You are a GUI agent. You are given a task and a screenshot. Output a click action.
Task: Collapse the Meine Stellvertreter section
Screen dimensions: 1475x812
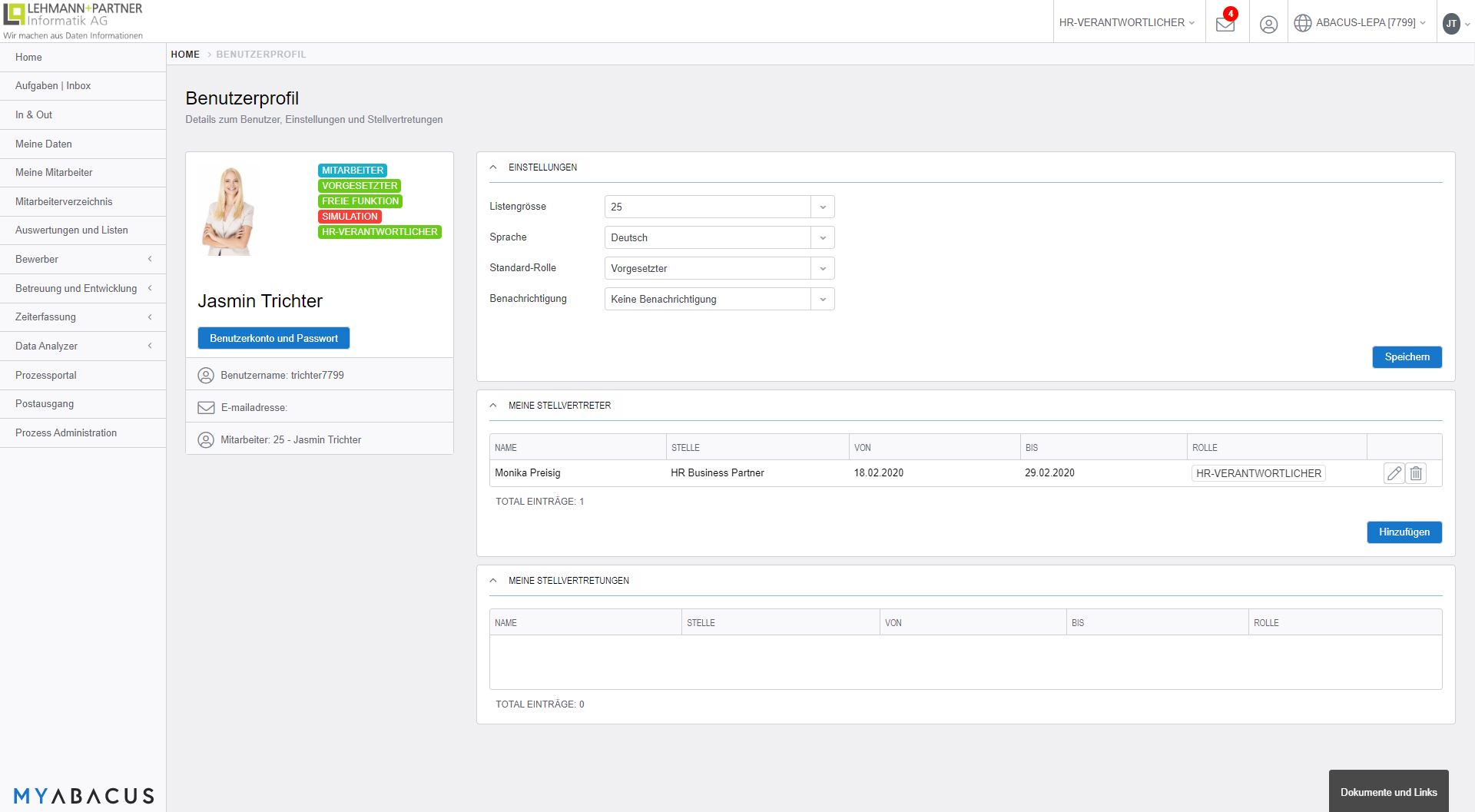[x=493, y=406]
